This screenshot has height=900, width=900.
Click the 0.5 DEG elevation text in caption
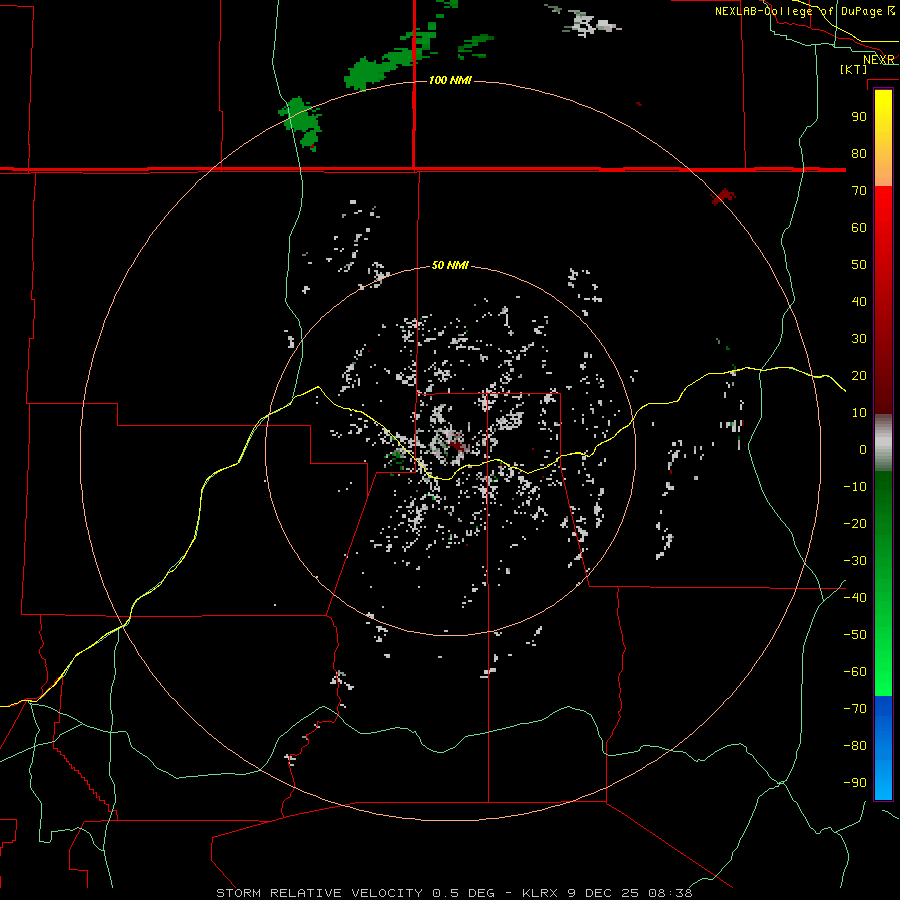(464, 893)
